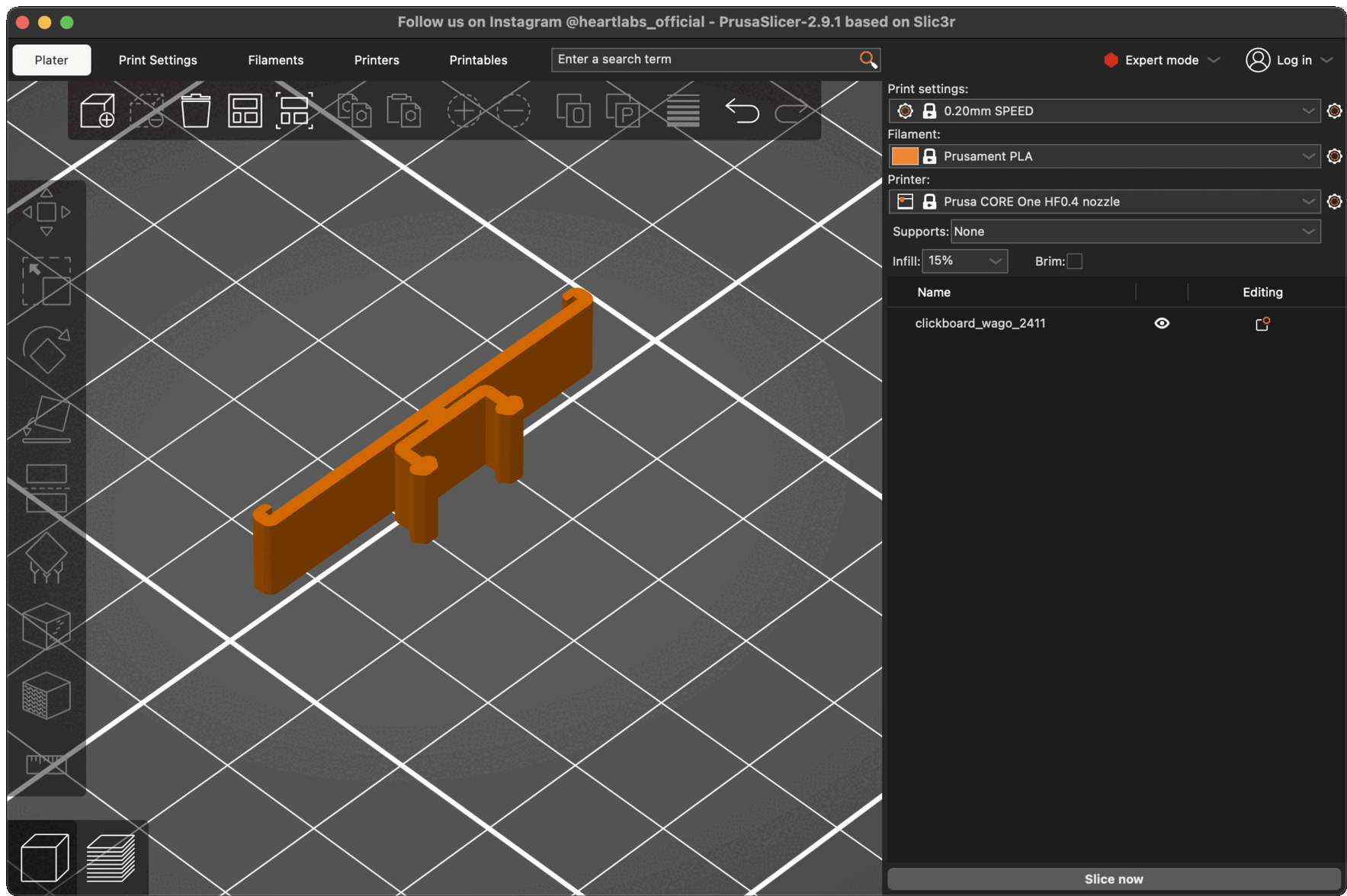Click the Redo arrow icon
Image resolution: width=1347 pixels, height=896 pixels.
pyautogui.click(x=793, y=111)
